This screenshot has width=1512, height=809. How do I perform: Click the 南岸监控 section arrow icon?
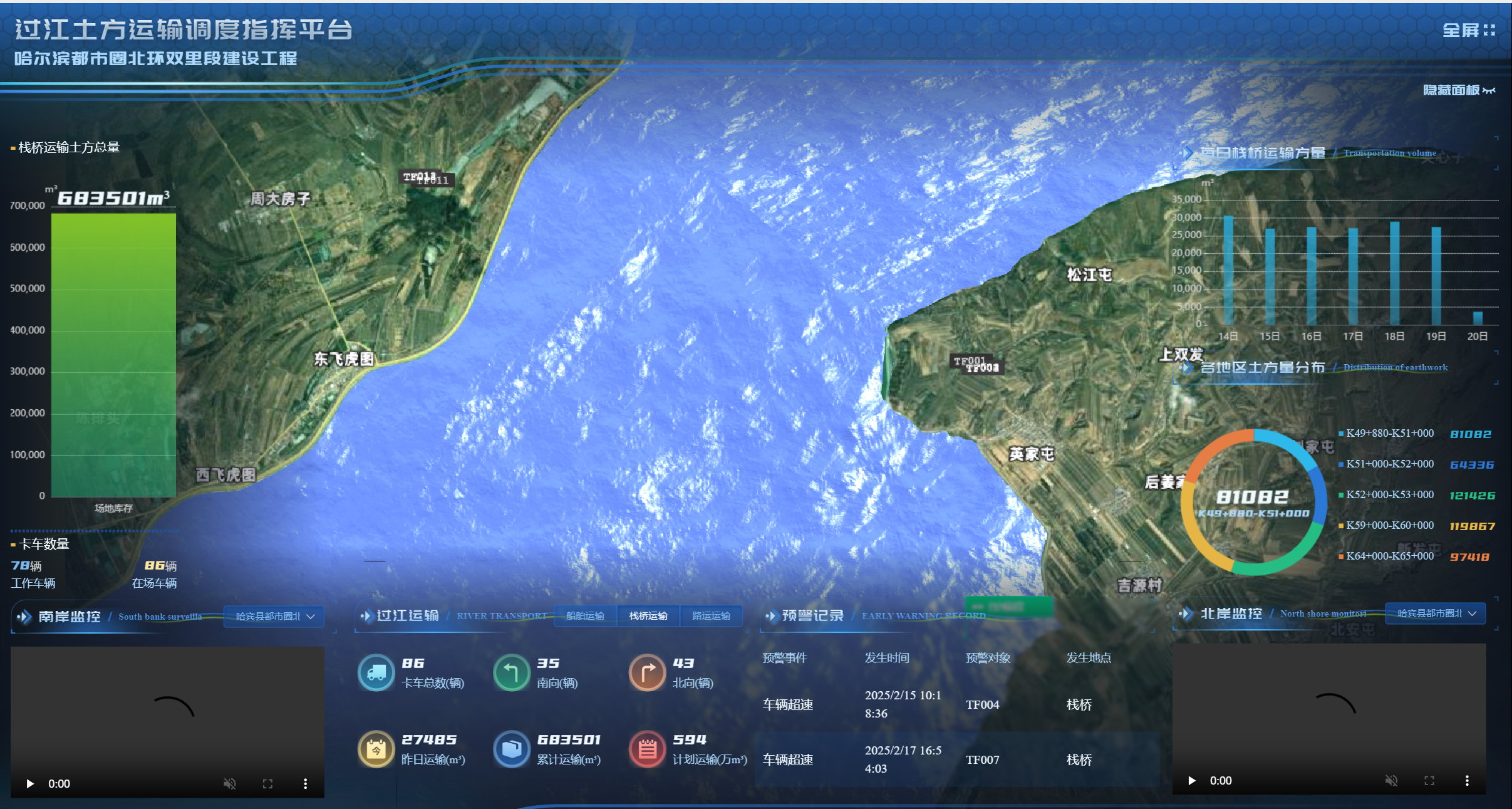click(x=24, y=617)
